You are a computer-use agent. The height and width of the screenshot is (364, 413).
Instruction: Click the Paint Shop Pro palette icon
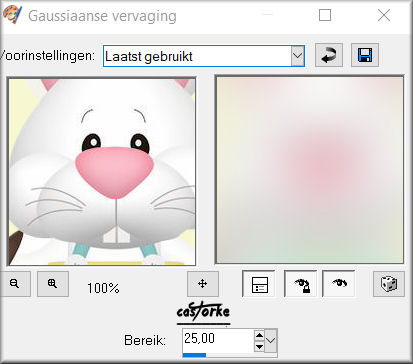click(x=12, y=15)
